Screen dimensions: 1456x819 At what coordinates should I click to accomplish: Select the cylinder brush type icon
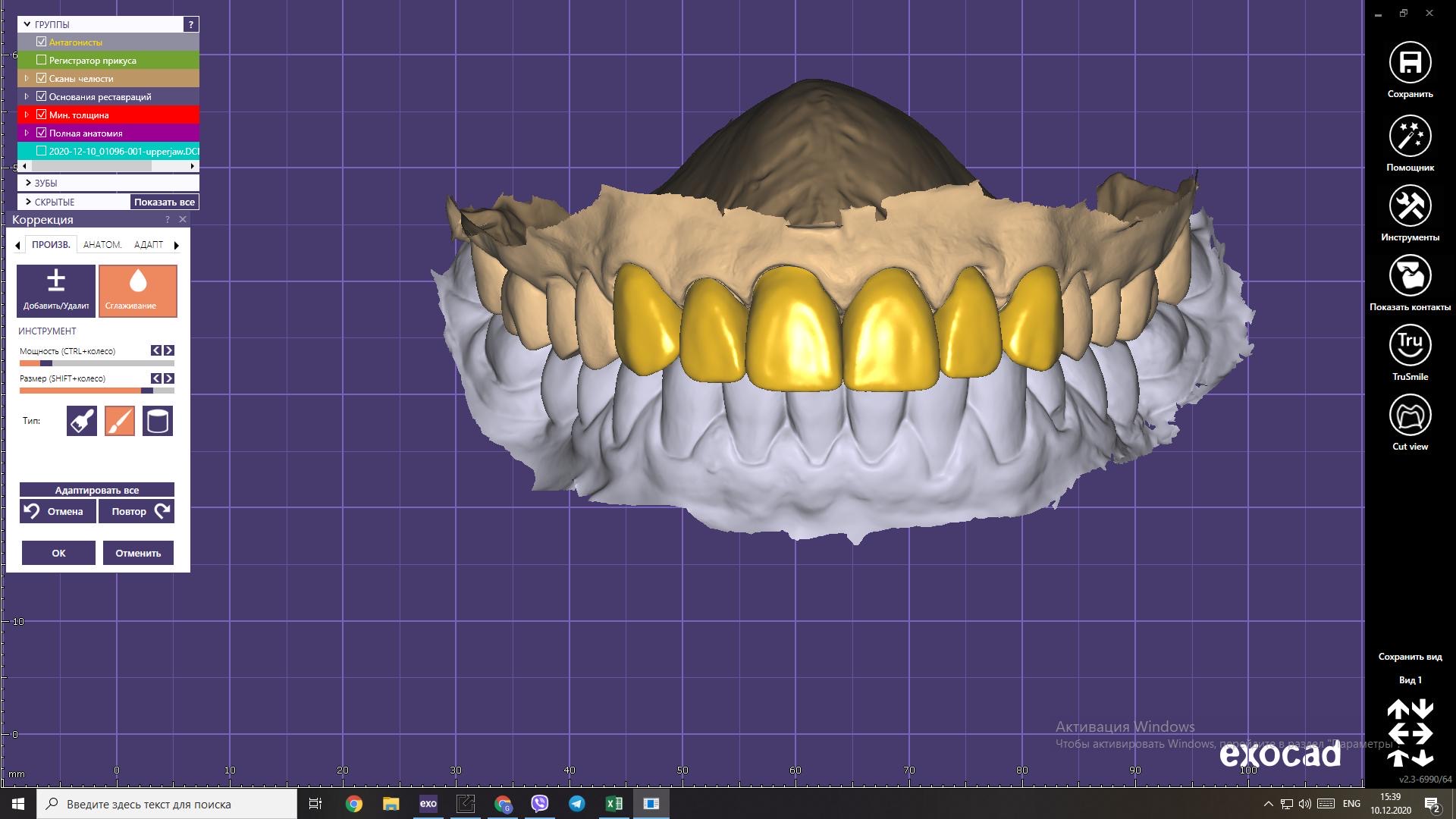[158, 421]
